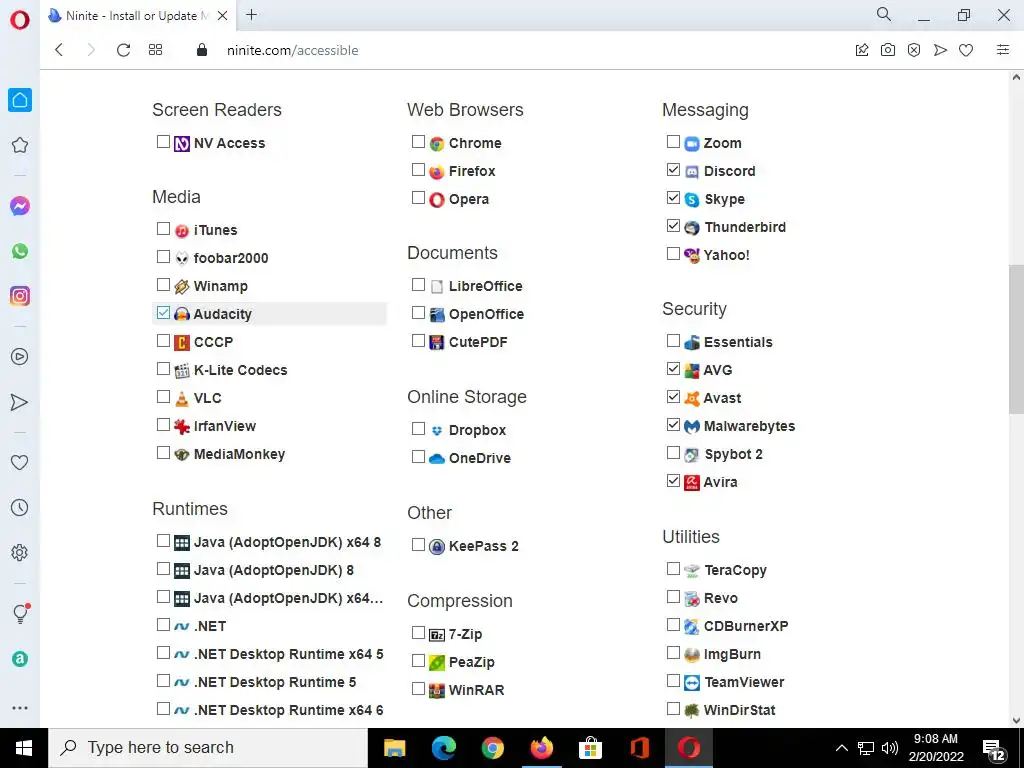Screen dimensions: 1024x768
Task: Click the send-to-flow arrow in address bar
Action: [940, 50]
